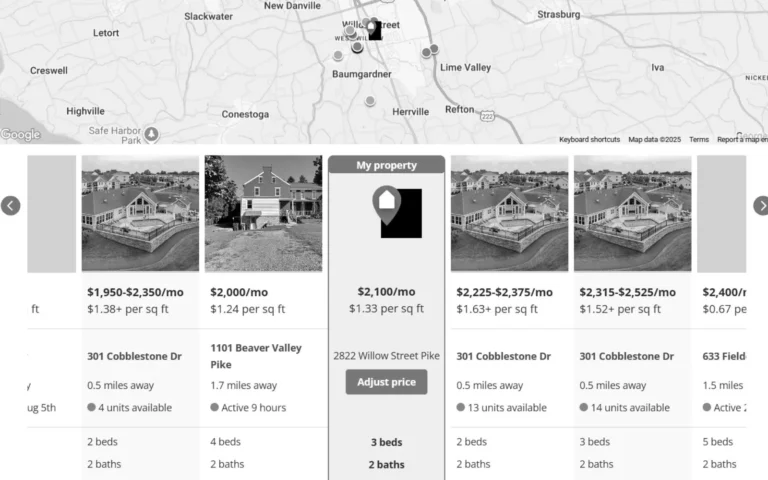Select the $1.33 per sq ft value
The height and width of the screenshot is (480, 768).
386,309
